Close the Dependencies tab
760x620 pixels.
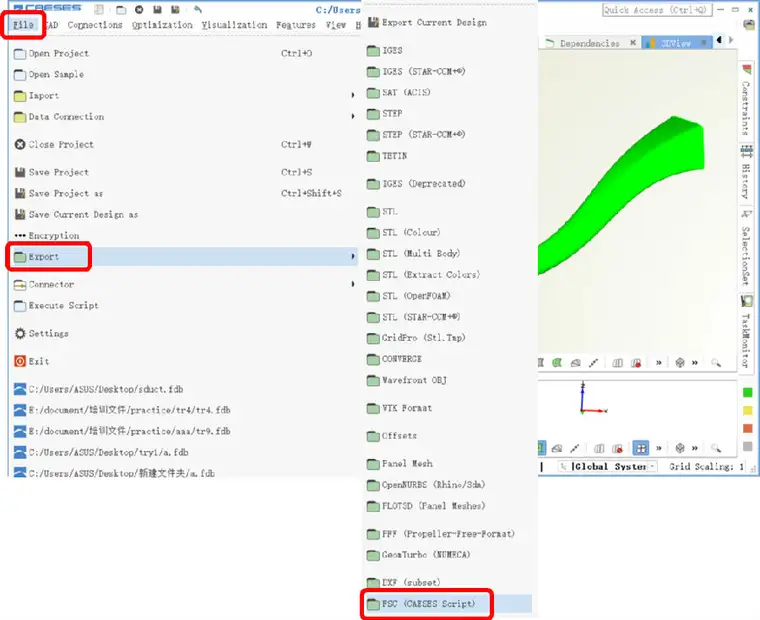coord(633,43)
